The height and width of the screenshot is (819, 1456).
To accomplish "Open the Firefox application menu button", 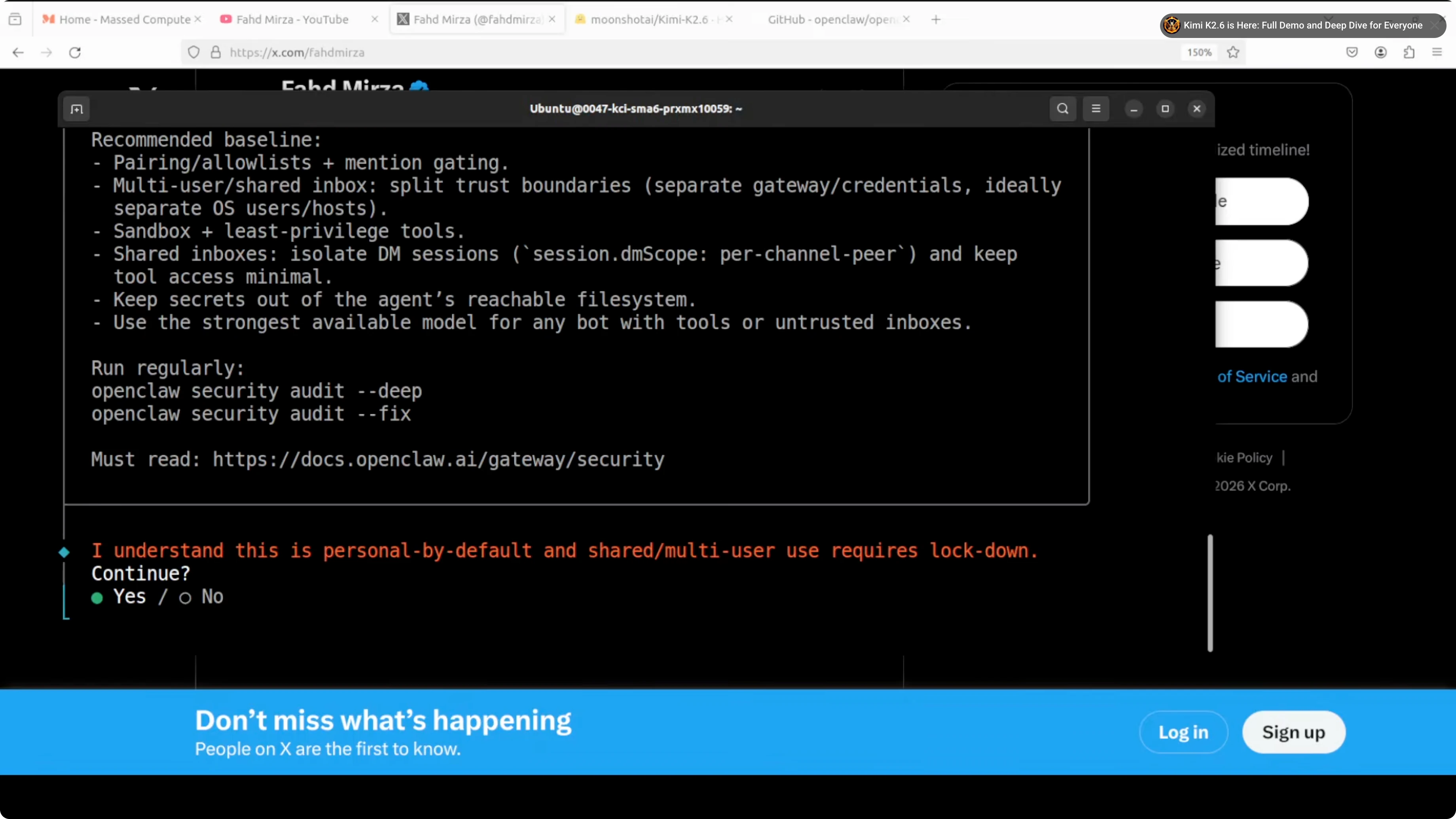I will [1437, 53].
